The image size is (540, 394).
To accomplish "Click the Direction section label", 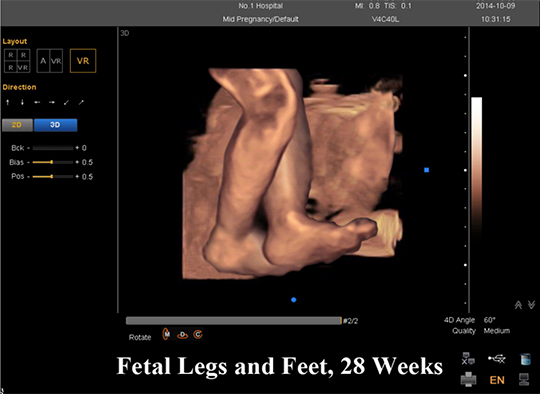I will tap(19, 87).
